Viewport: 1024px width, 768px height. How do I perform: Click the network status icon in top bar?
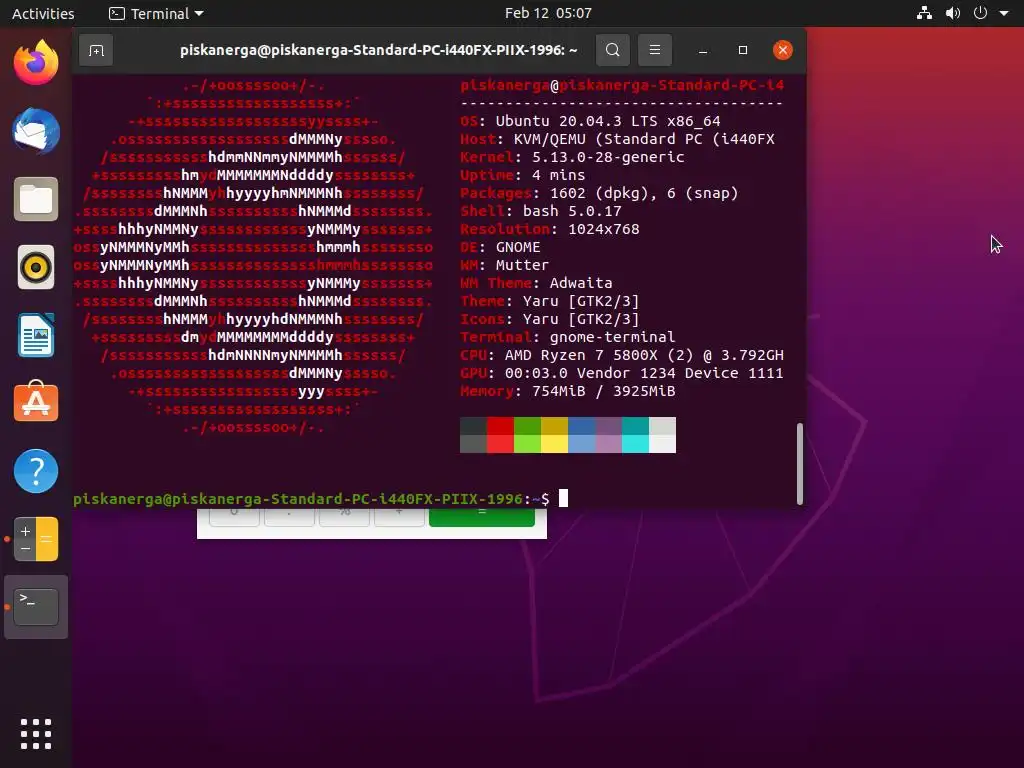pyautogui.click(x=924, y=13)
